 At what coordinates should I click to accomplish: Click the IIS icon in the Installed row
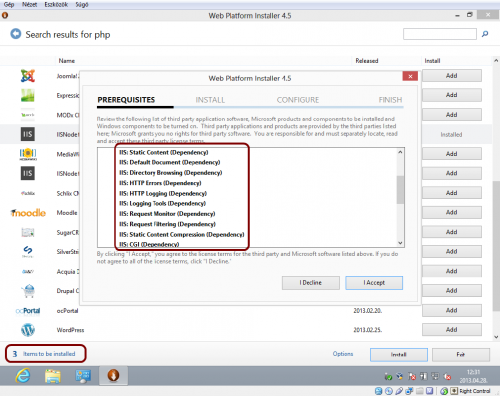coord(28,134)
